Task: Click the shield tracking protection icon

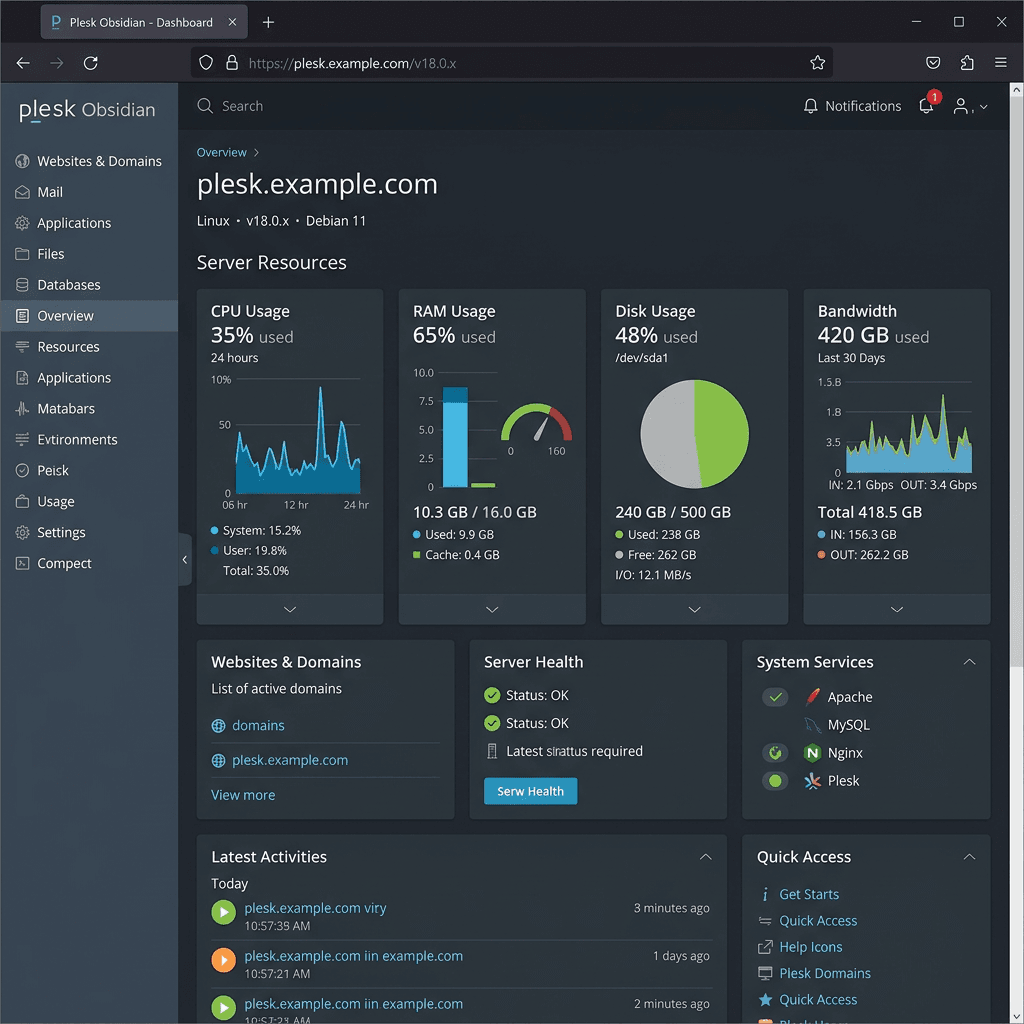Action: [206, 63]
